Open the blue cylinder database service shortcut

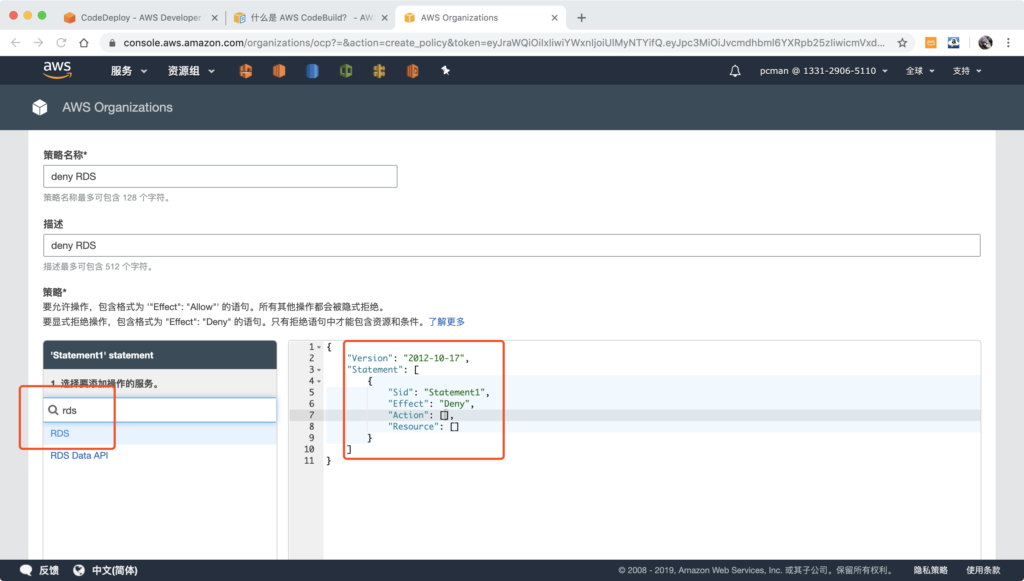(312, 71)
